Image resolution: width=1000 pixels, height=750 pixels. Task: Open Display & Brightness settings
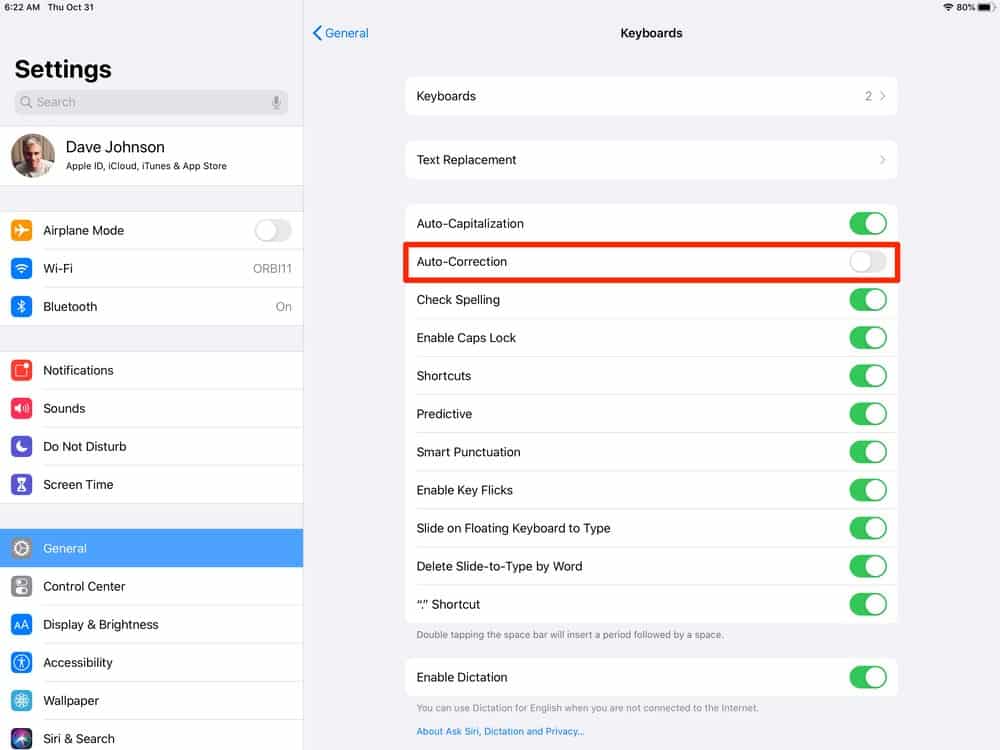pos(100,624)
